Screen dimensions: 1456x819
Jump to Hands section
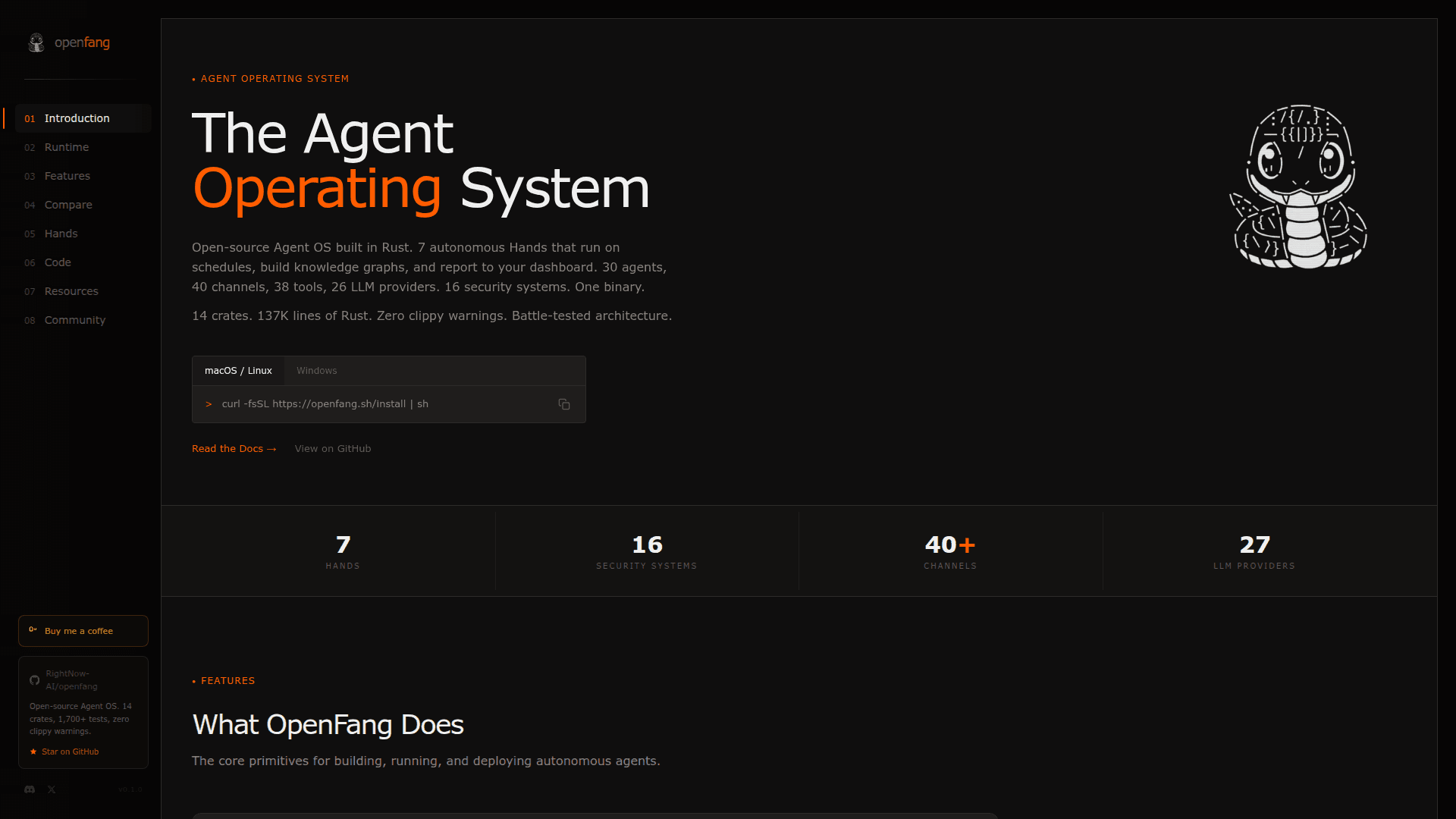[61, 234]
